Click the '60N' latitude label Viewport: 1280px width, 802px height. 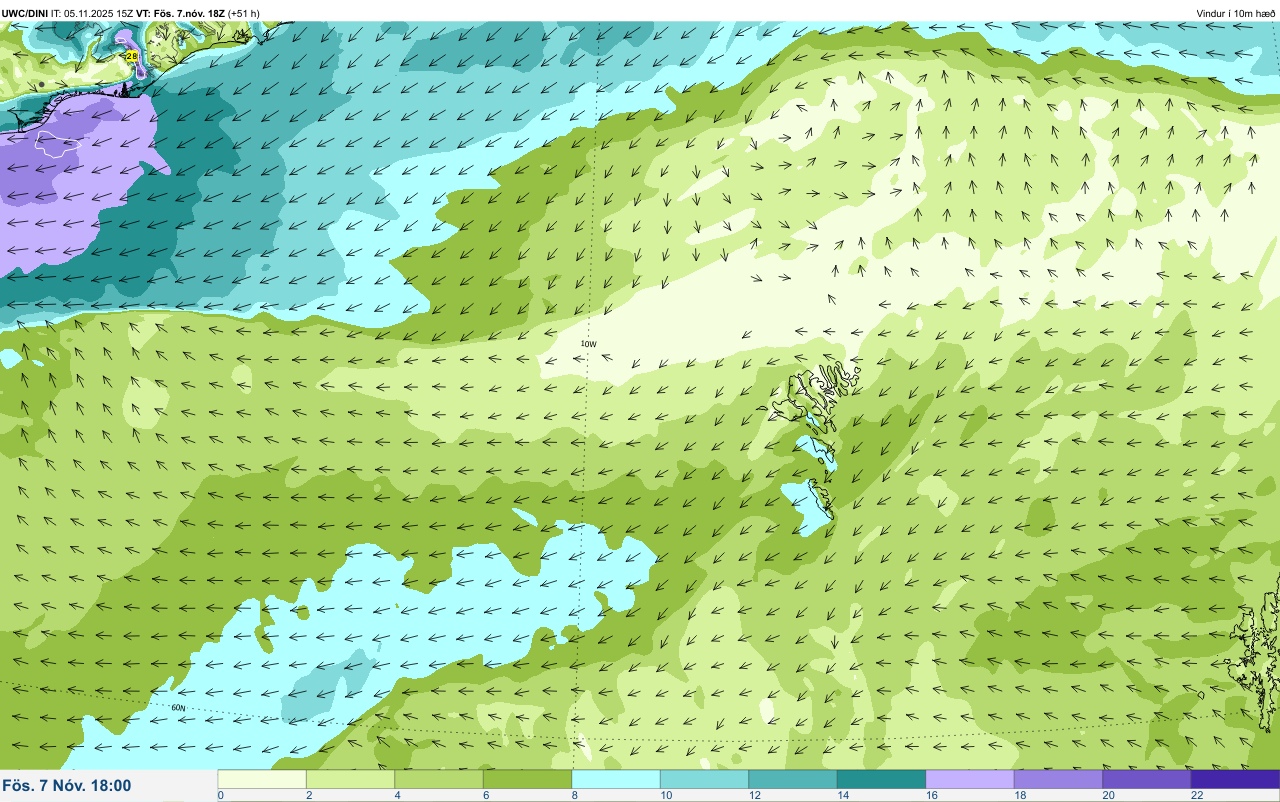pos(178,708)
